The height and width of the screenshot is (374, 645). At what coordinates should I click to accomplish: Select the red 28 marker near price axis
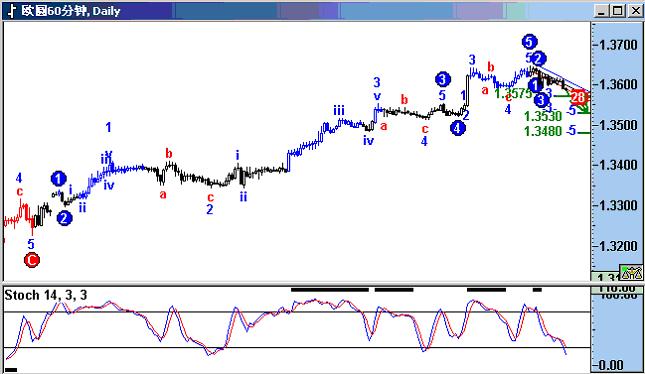coord(578,98)
